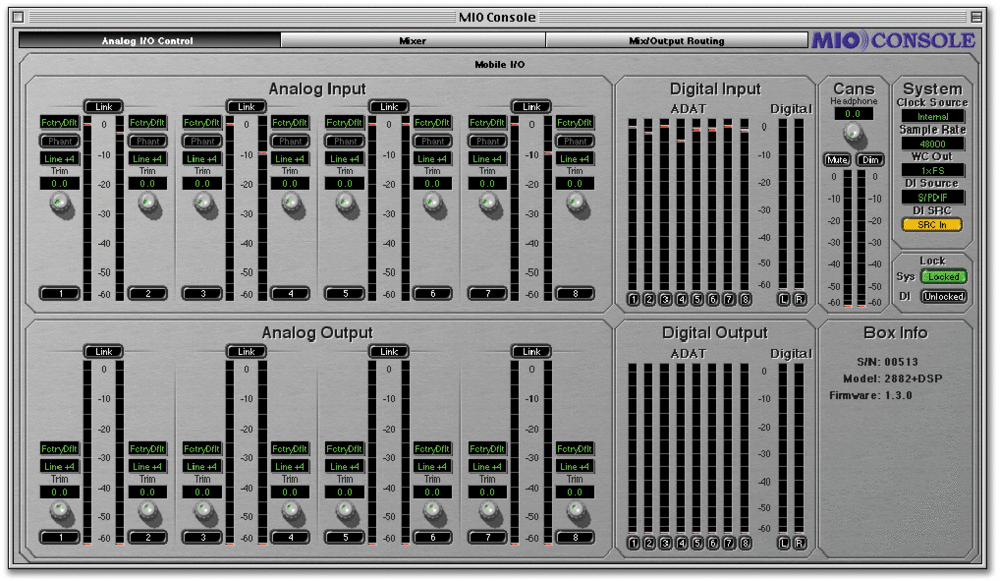
Task: Open Line +4 level menu for Analog Output 7
Action: pyautogui.click(x=488, y=467)
